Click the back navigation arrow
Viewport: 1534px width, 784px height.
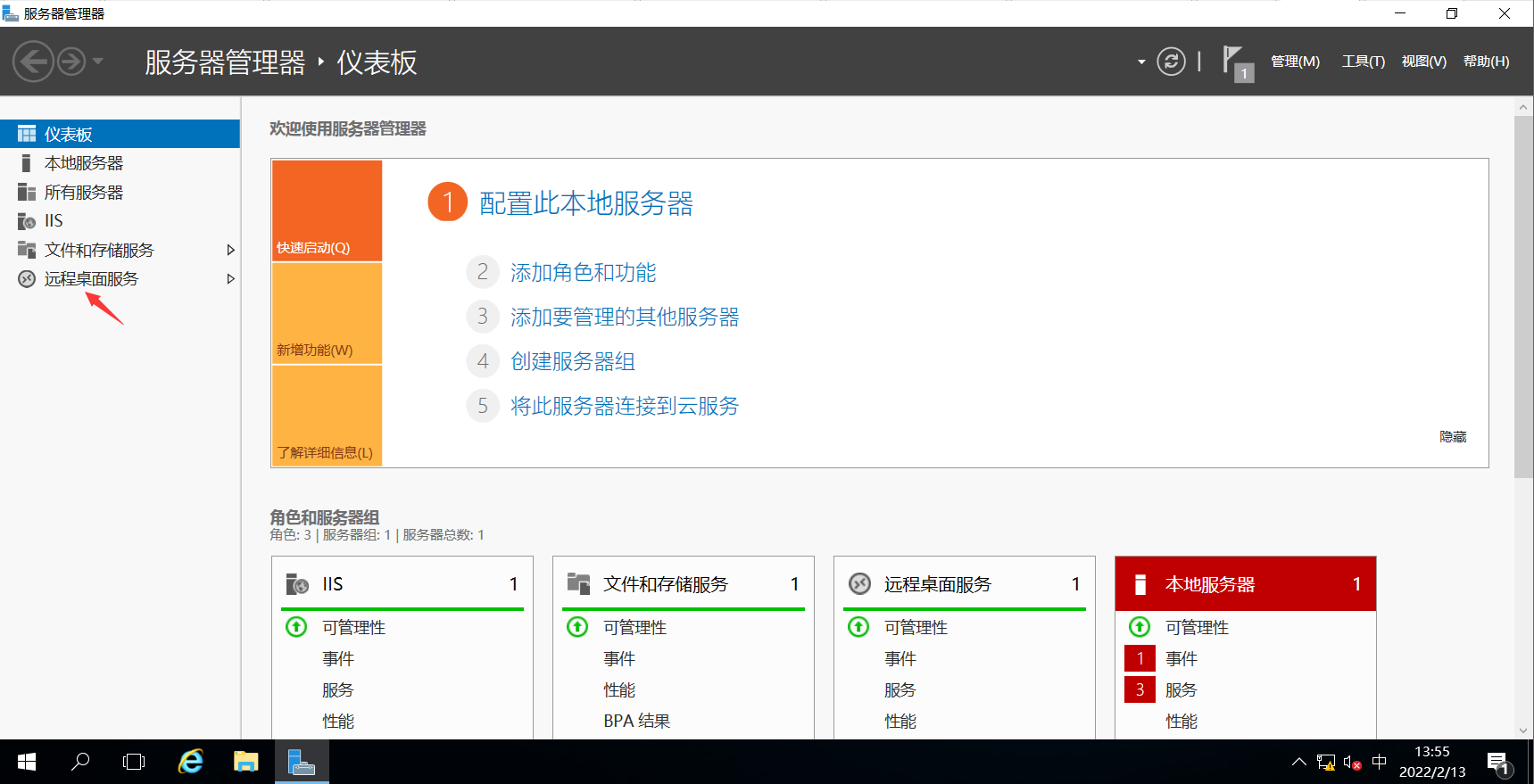(33, 62)
